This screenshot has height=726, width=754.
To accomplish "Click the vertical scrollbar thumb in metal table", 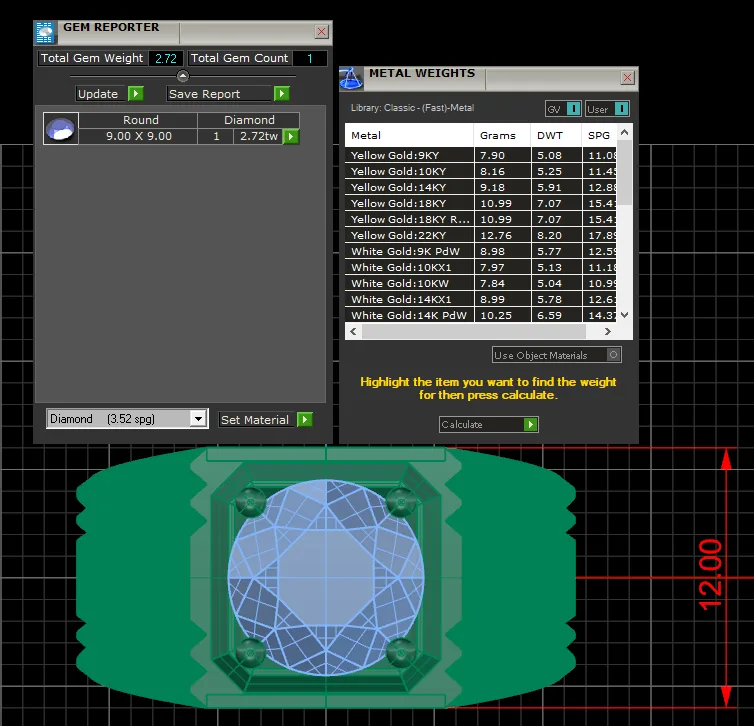I will tap(624, 173).
